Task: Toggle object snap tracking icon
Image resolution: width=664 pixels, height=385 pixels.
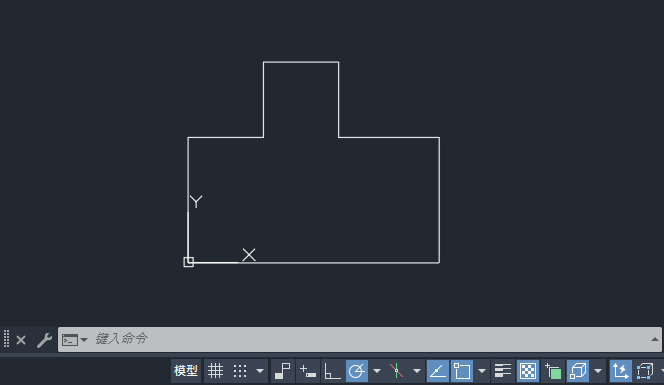Action: (437, 371)
